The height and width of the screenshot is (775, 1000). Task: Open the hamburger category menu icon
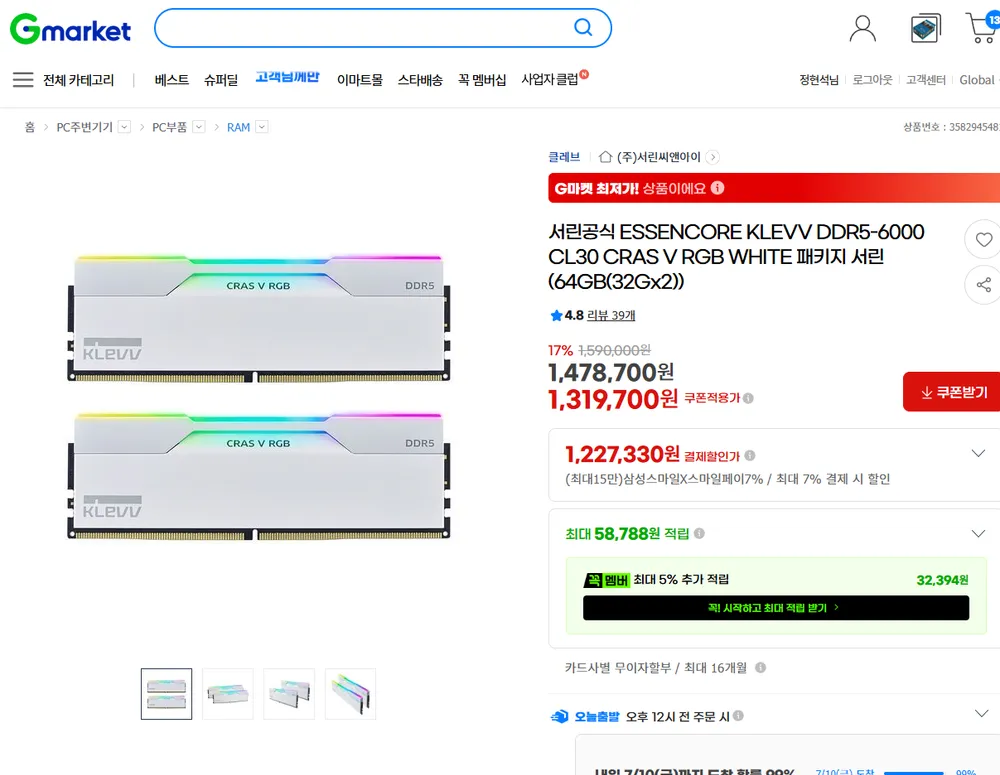coord(23,80)
